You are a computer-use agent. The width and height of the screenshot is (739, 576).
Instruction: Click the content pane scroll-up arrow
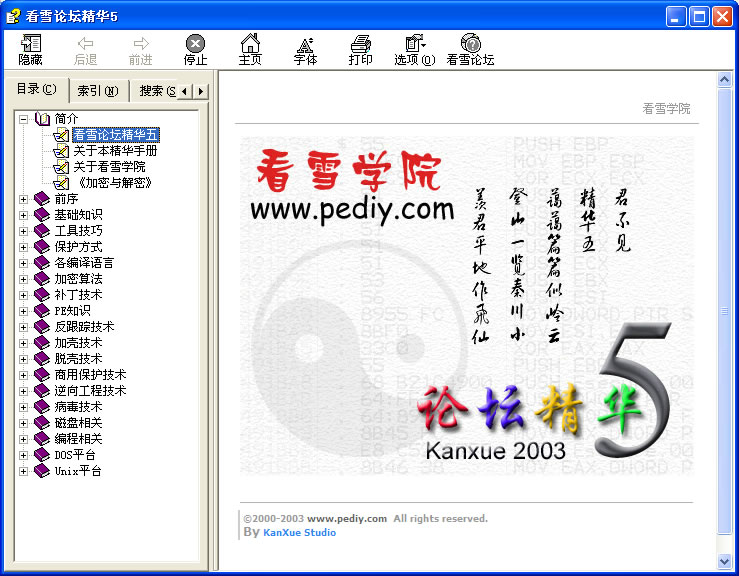tap(724, 80)
